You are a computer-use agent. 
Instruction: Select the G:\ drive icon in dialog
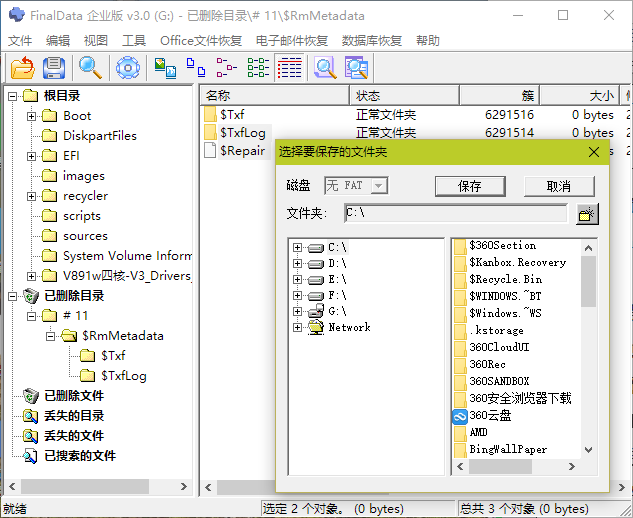pos(316,311)
